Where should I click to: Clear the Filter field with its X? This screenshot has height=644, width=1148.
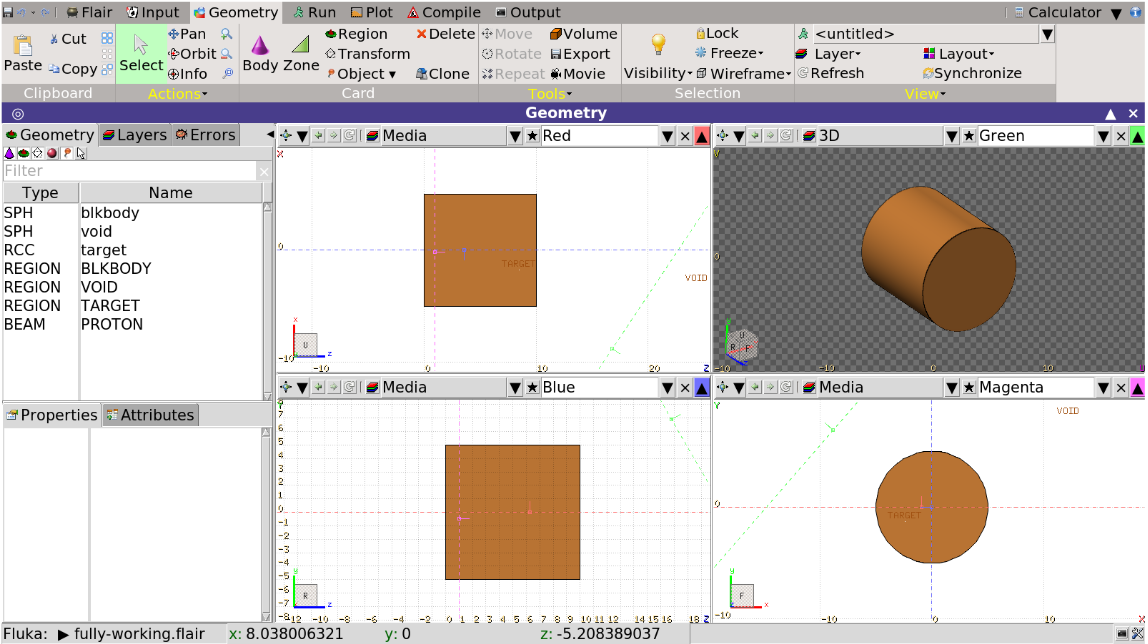tap(264, 171)
